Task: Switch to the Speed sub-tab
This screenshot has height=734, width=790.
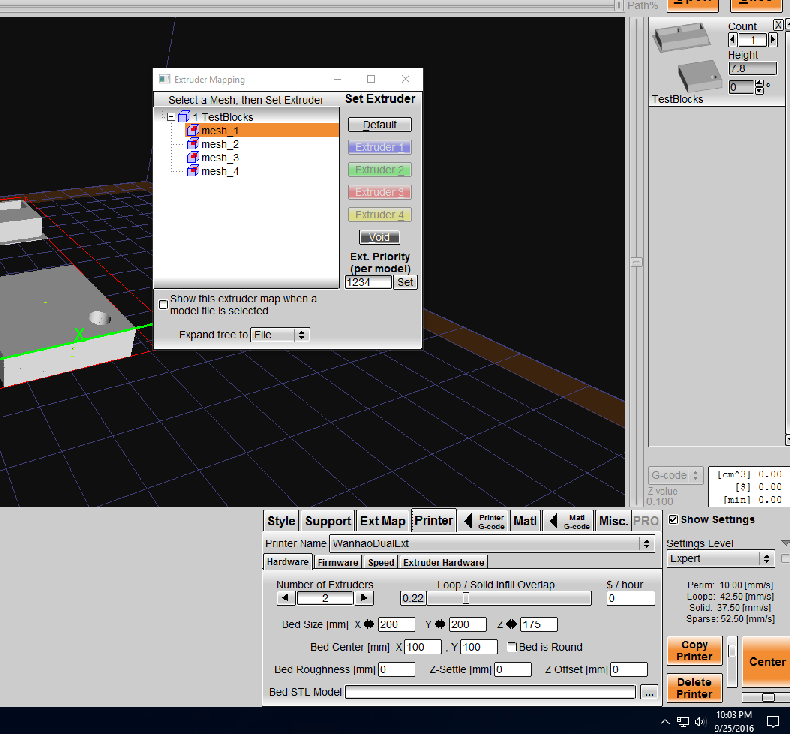Action: [x=381, y=562]
